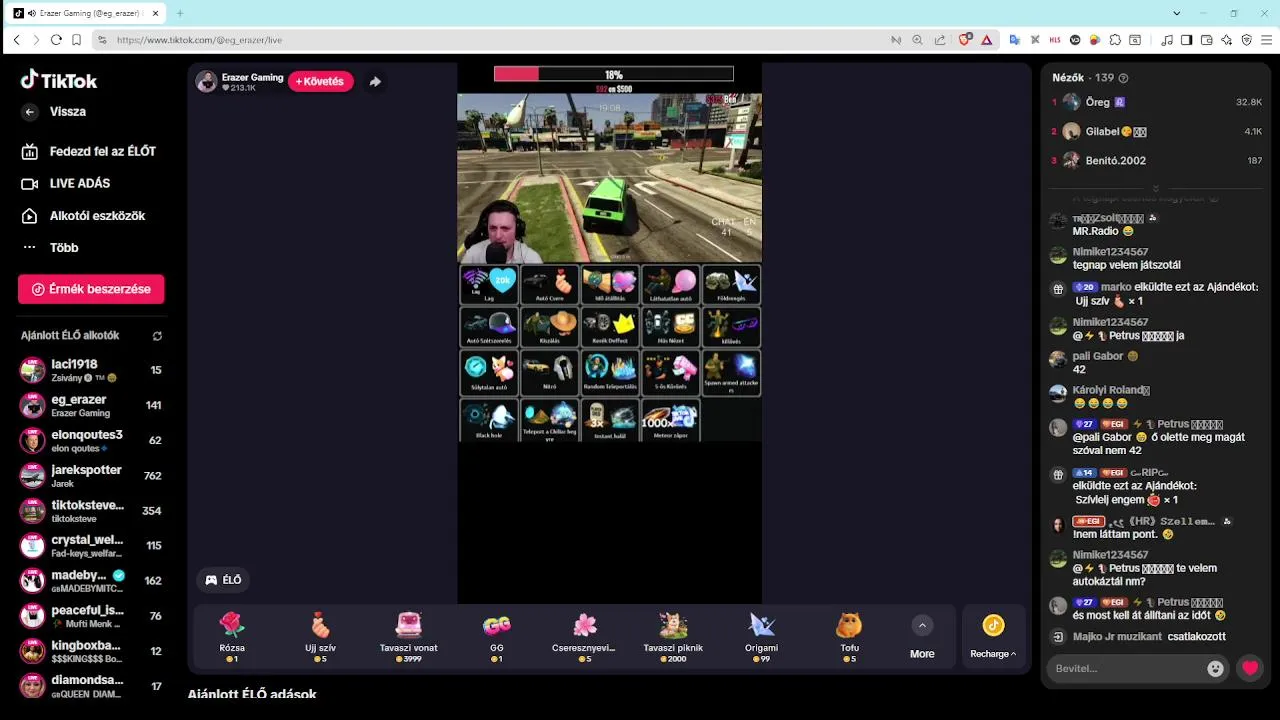This screenshot has width=1280, height=720.
Task: Open viewer Benitó.2002 profile
Action: click(x=1157, y=160)
